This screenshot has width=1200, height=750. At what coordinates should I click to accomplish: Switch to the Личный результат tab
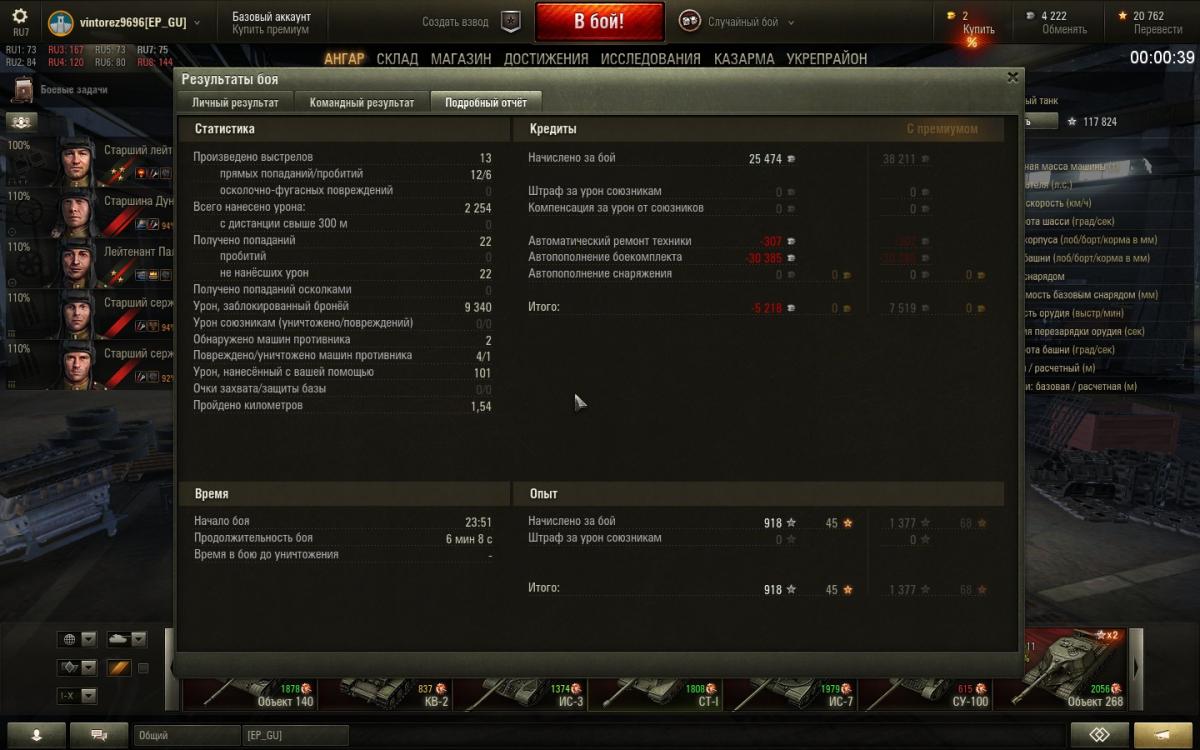click(235, 102)
